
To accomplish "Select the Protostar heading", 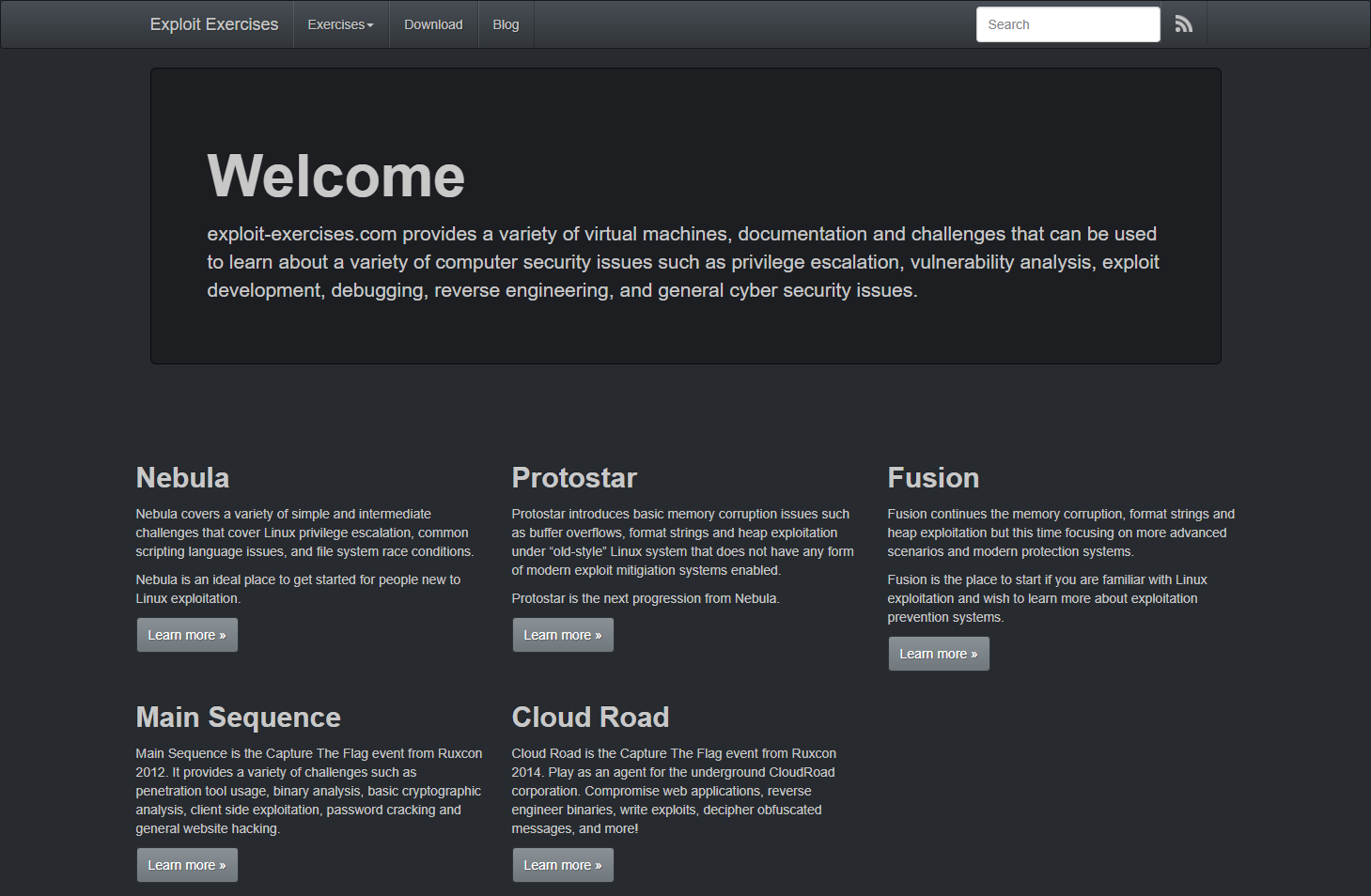I will point(574,477).
